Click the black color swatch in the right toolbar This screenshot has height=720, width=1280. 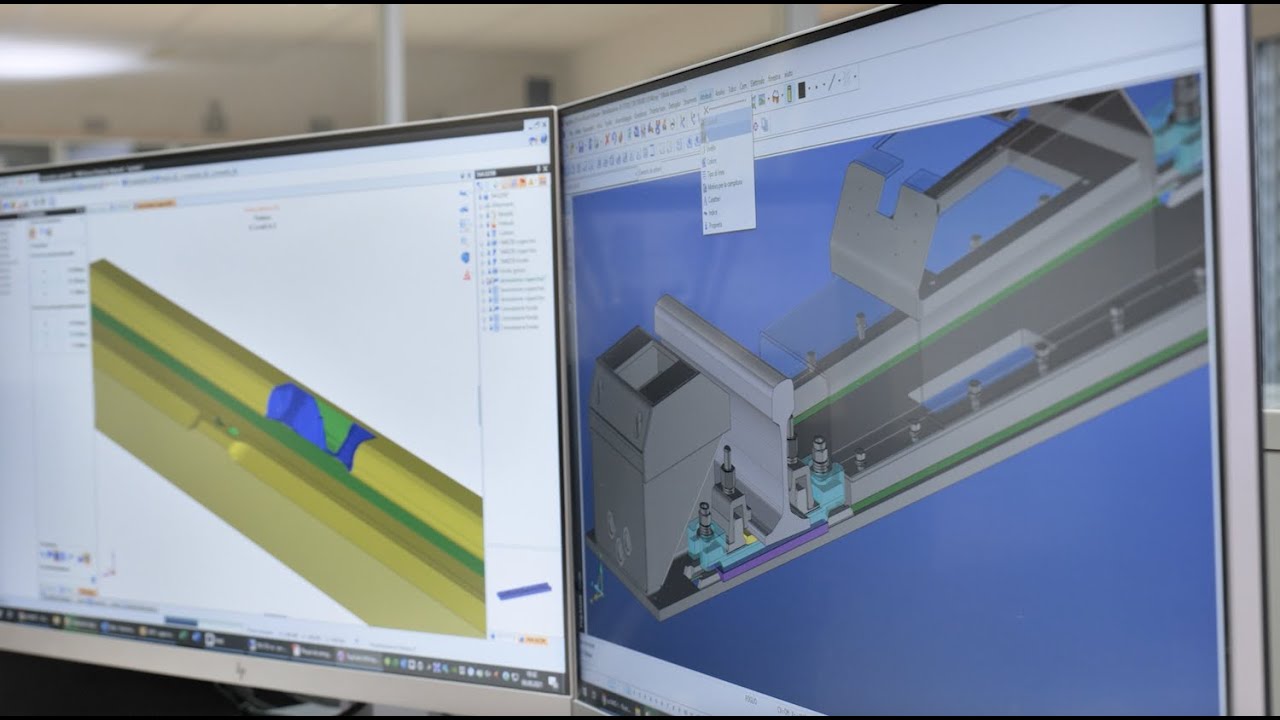coord(801,89)
